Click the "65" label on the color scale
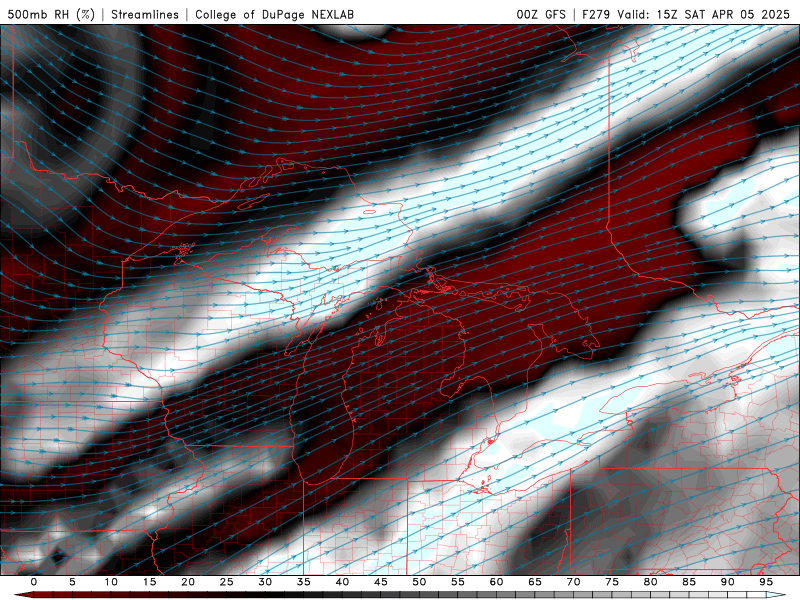This screenshot has height=600, width=800. coord(535,582)
